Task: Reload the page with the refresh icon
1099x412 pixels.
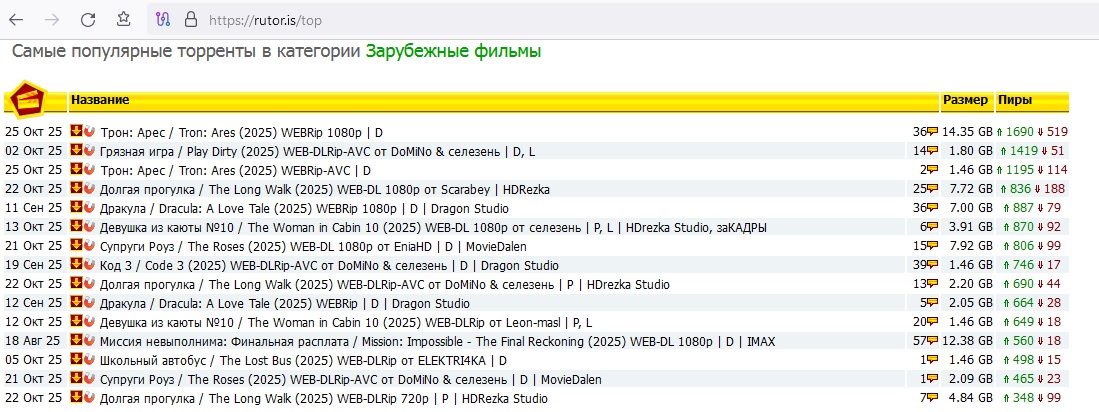Action: (88, 20)
